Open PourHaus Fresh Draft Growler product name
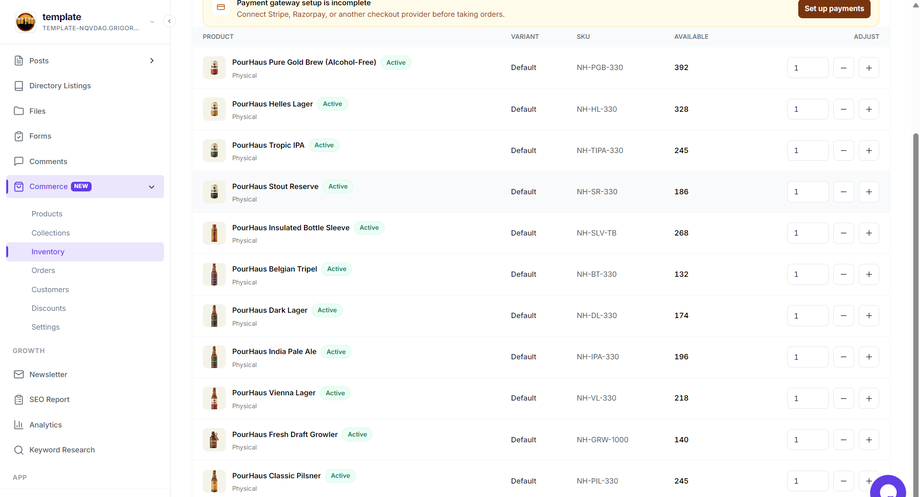The image size is (920, 497). pos(285,435)
